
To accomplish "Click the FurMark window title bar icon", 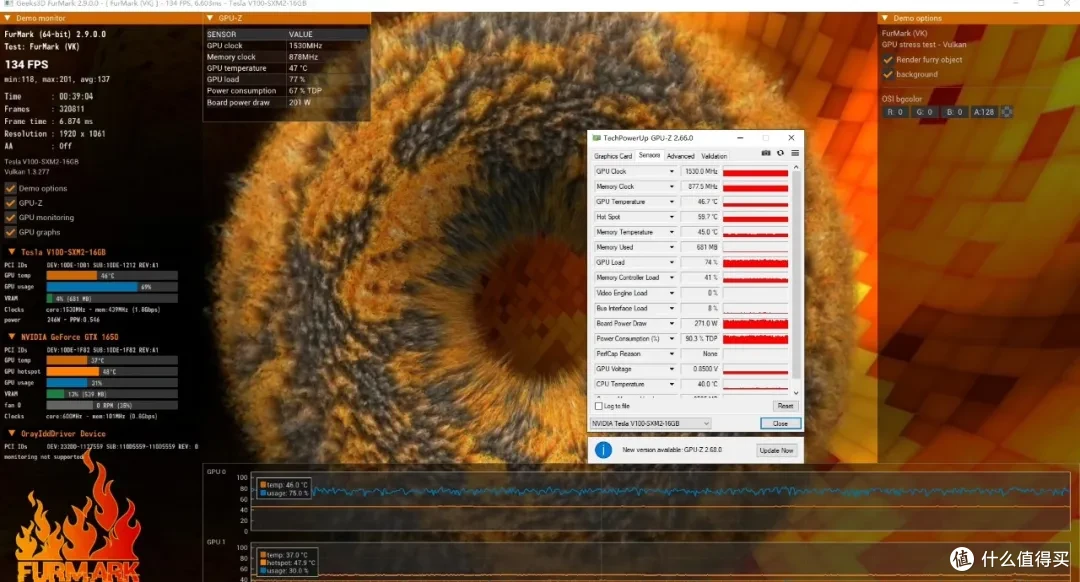I will (8, 3).
